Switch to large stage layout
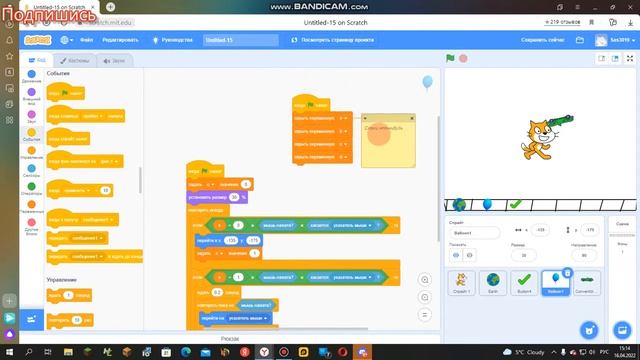This screenshot has height=360, width=640. coord(615,58)
